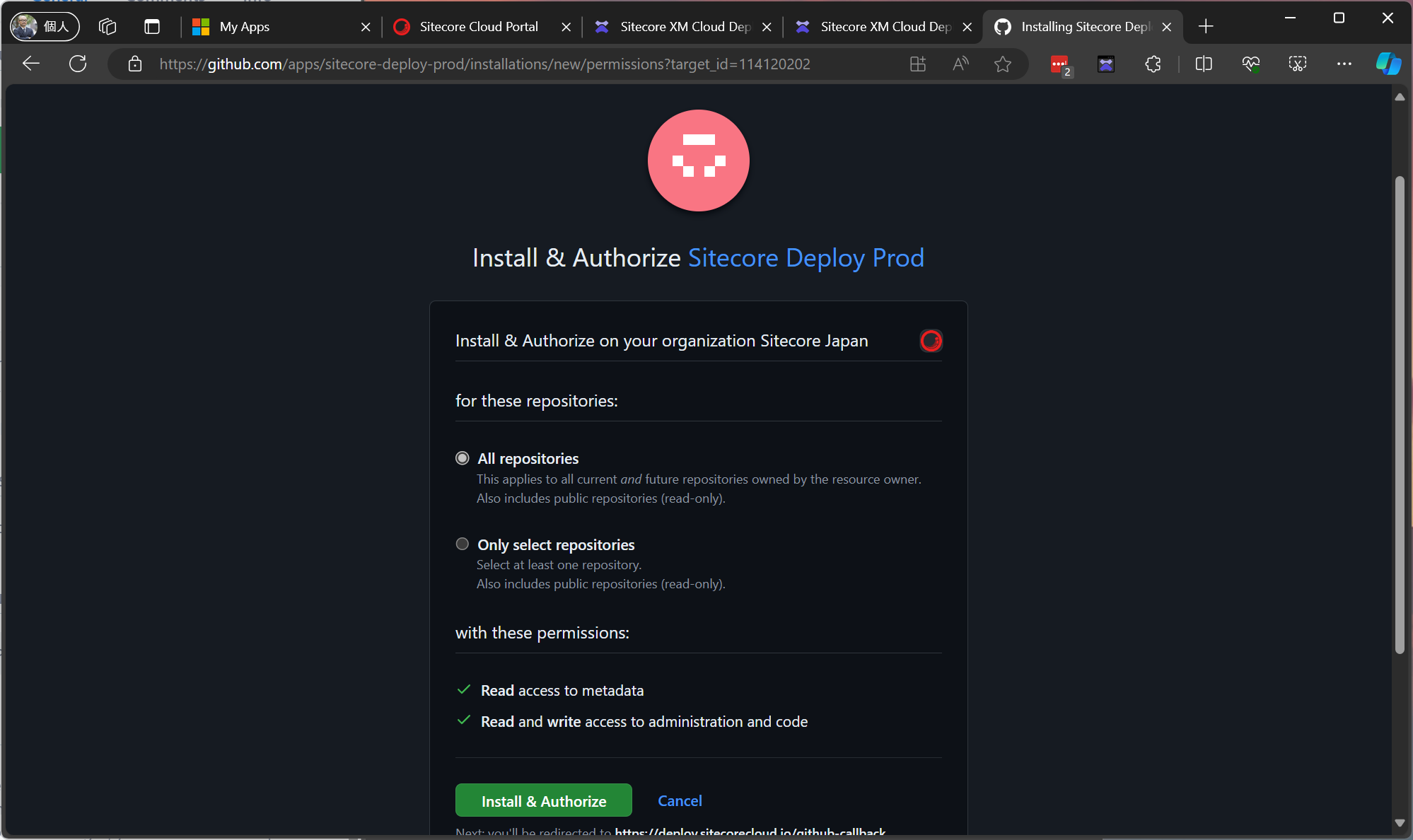
Task: Click the My Apps tab in browser
Action: pos(244,26)
